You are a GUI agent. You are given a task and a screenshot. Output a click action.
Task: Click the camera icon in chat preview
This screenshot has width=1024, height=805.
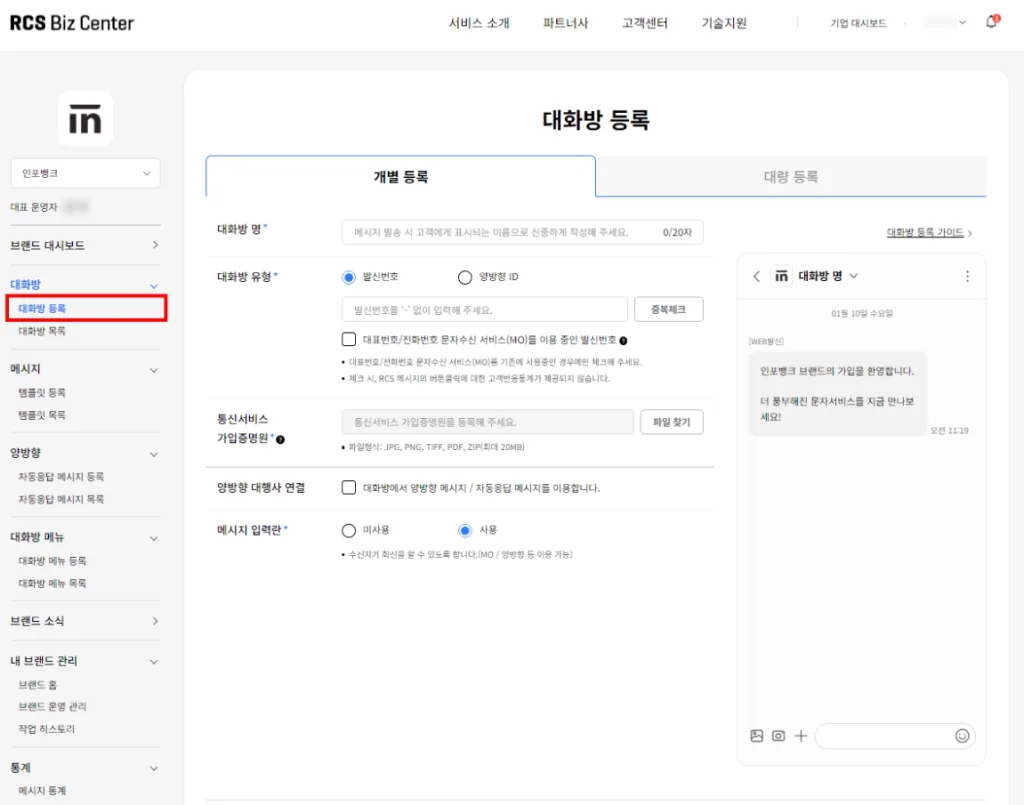pos(778,736)
